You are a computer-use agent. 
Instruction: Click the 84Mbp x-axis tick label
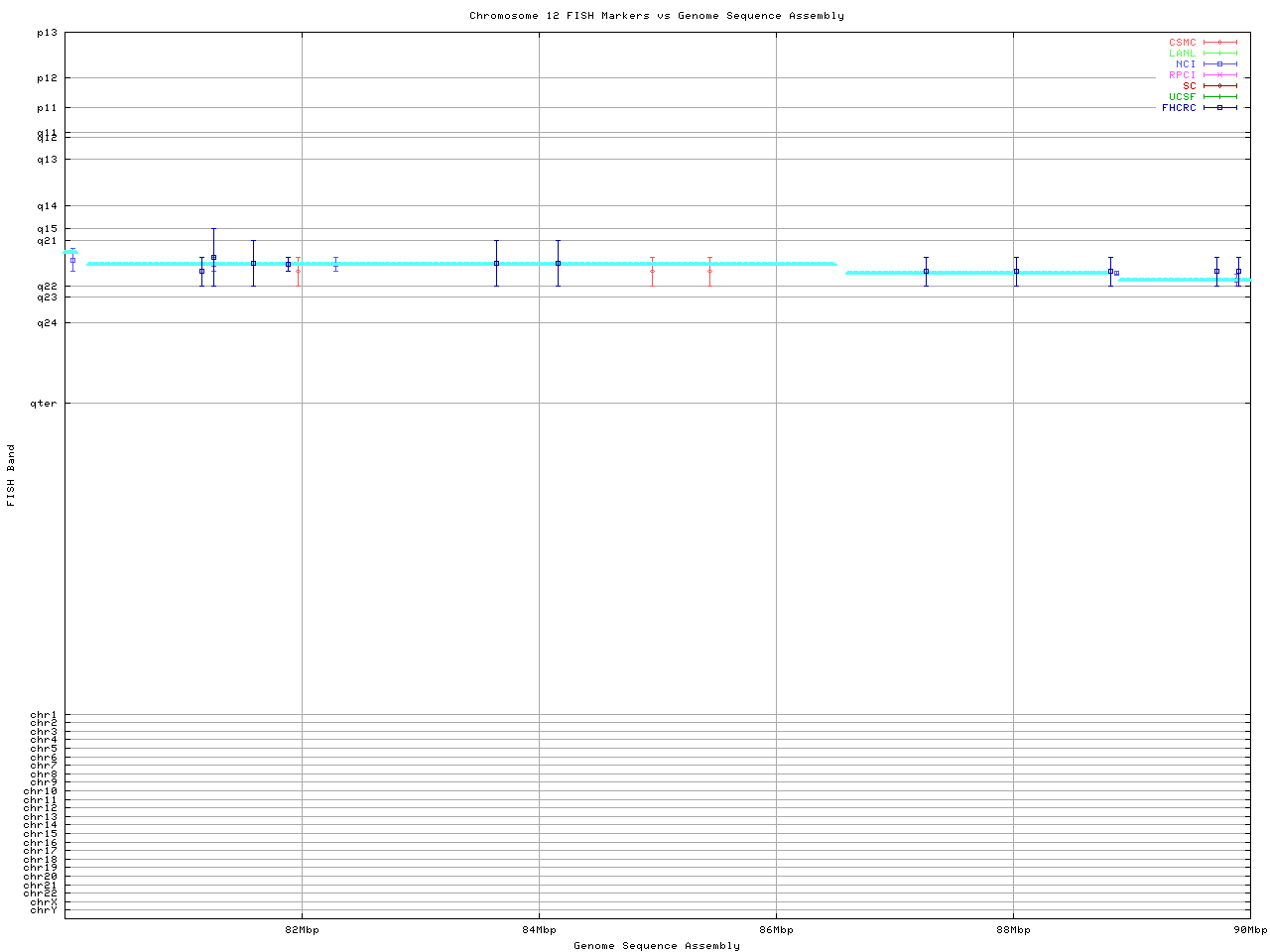coord(539,930)
